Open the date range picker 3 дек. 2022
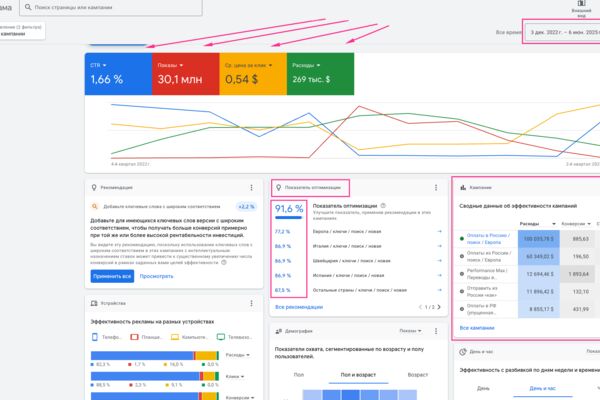This screenshot has width=600, height=400. click(562, 32)
